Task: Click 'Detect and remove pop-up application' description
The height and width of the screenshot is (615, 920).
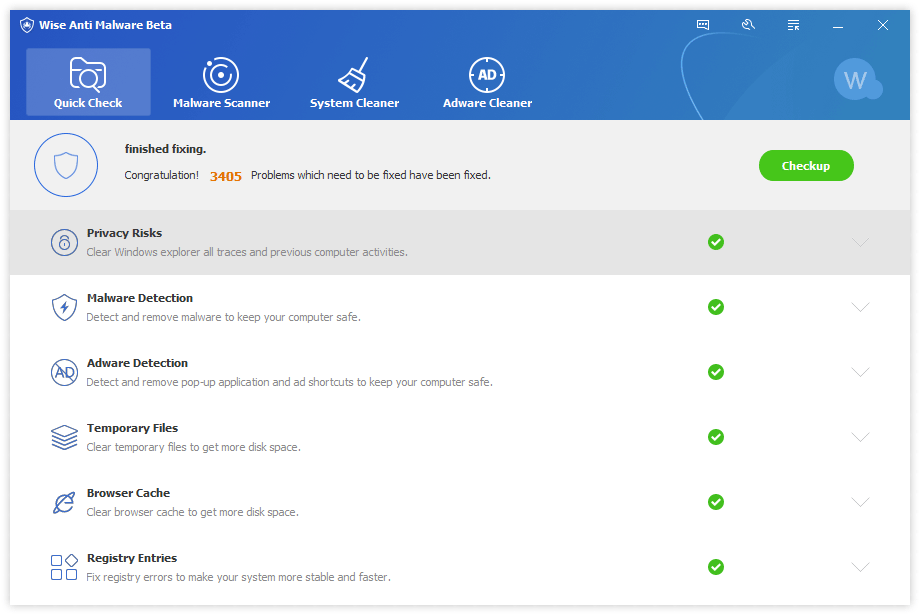Action: point(289,382)
